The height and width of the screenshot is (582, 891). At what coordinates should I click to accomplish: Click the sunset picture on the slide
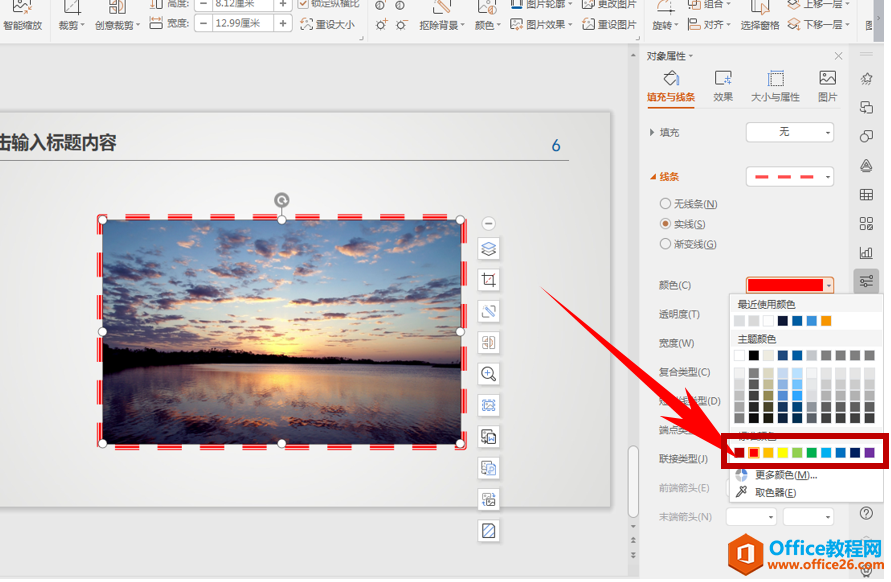281,332
